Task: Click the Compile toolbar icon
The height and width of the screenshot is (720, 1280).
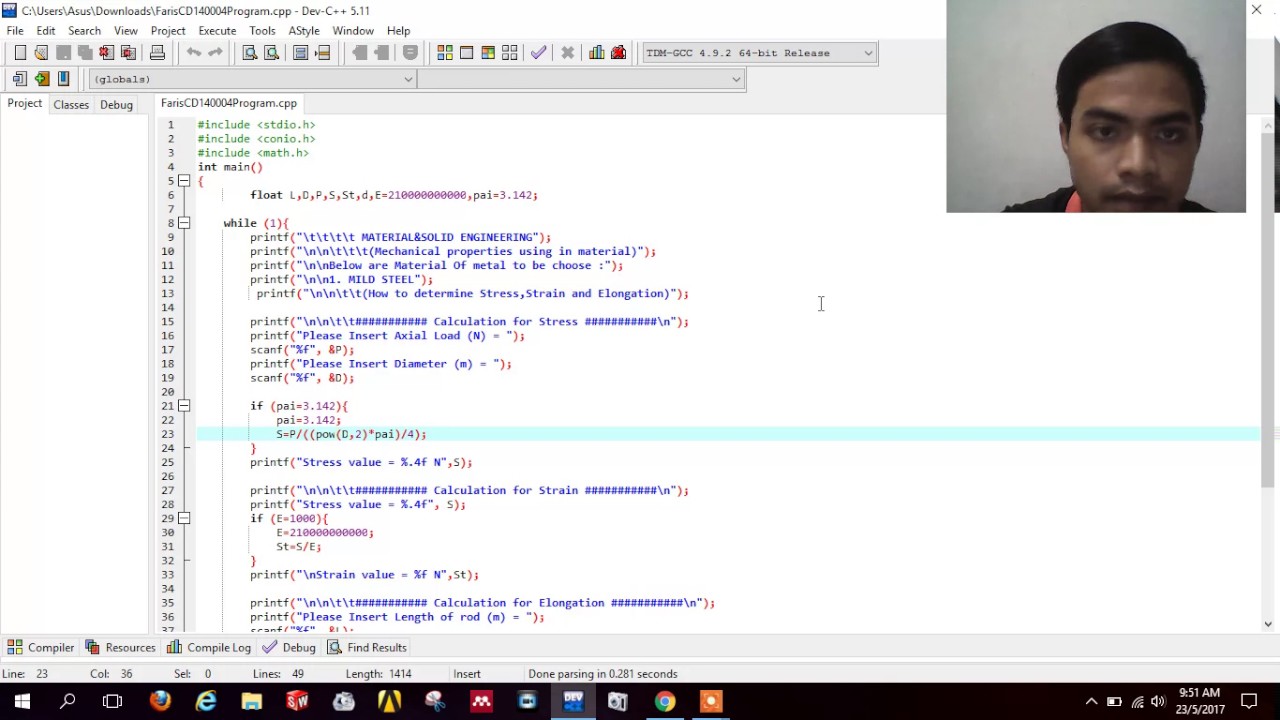Action: point(445,53)
